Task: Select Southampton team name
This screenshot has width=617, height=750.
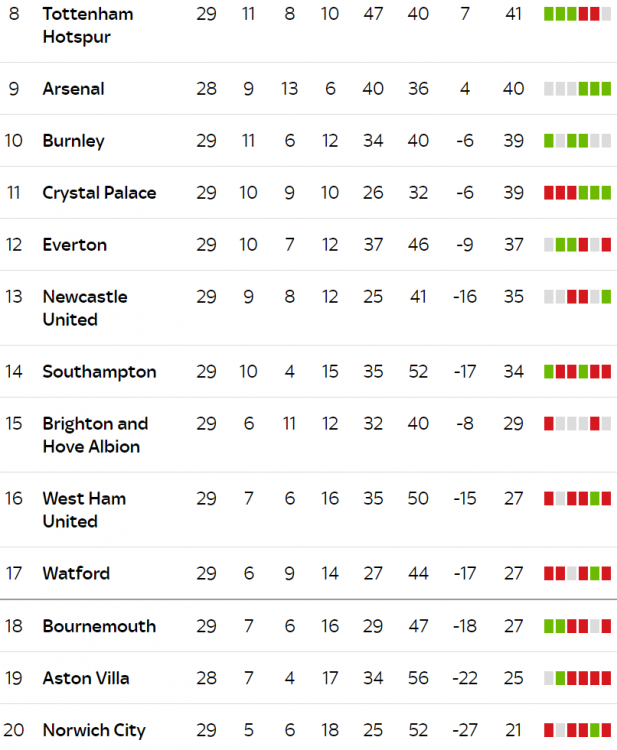Action: 99,372
